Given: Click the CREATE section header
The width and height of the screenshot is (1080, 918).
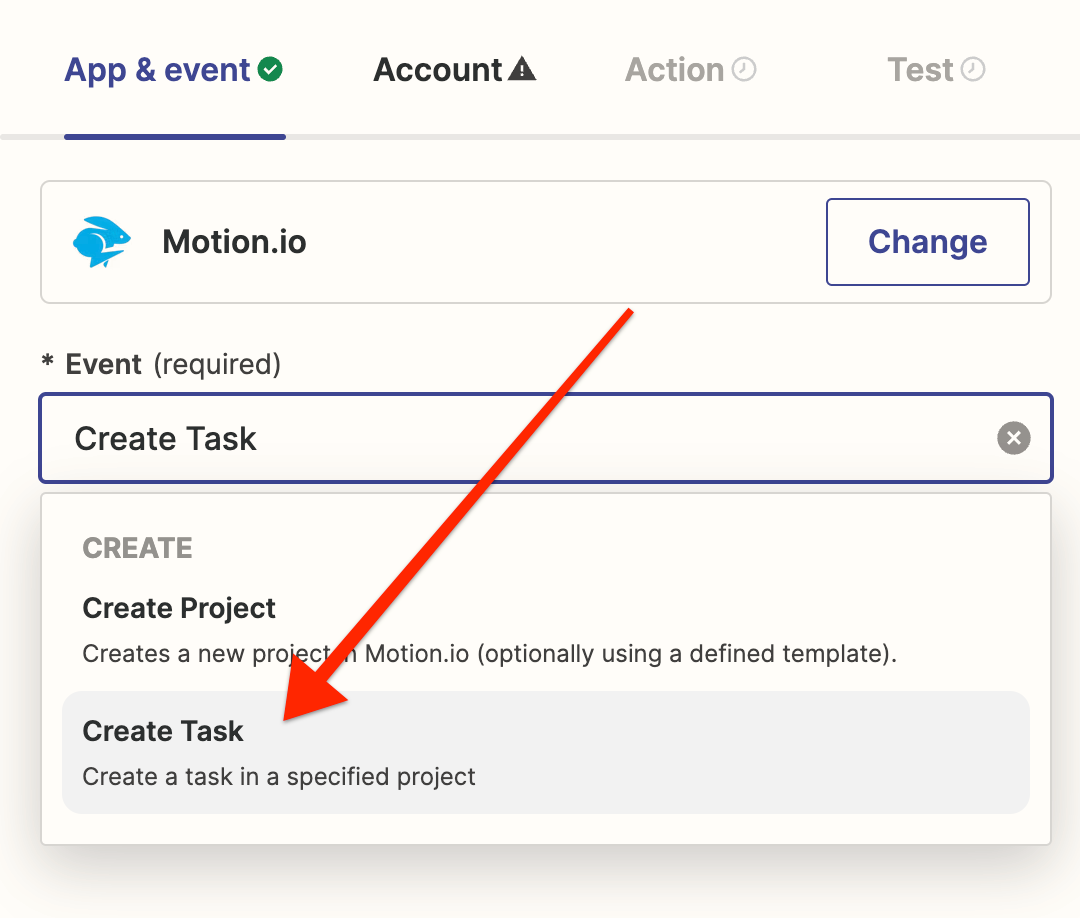Looking at the screenshot, I should click(137, 549).
